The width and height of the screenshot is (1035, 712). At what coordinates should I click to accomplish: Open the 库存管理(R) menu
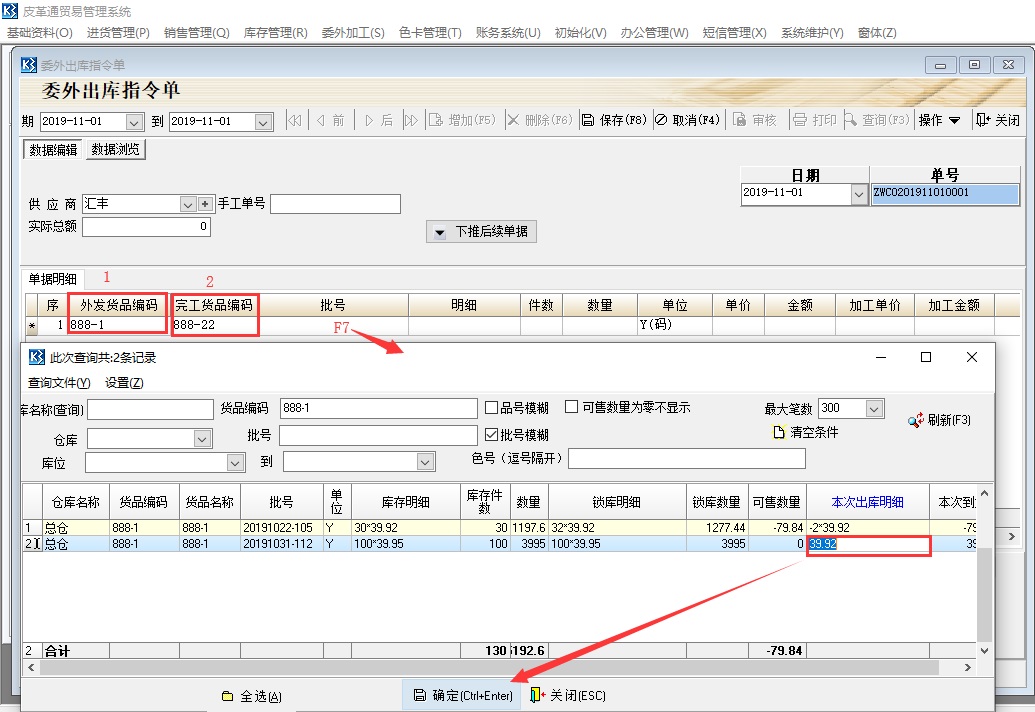click(x=275, y=33)
